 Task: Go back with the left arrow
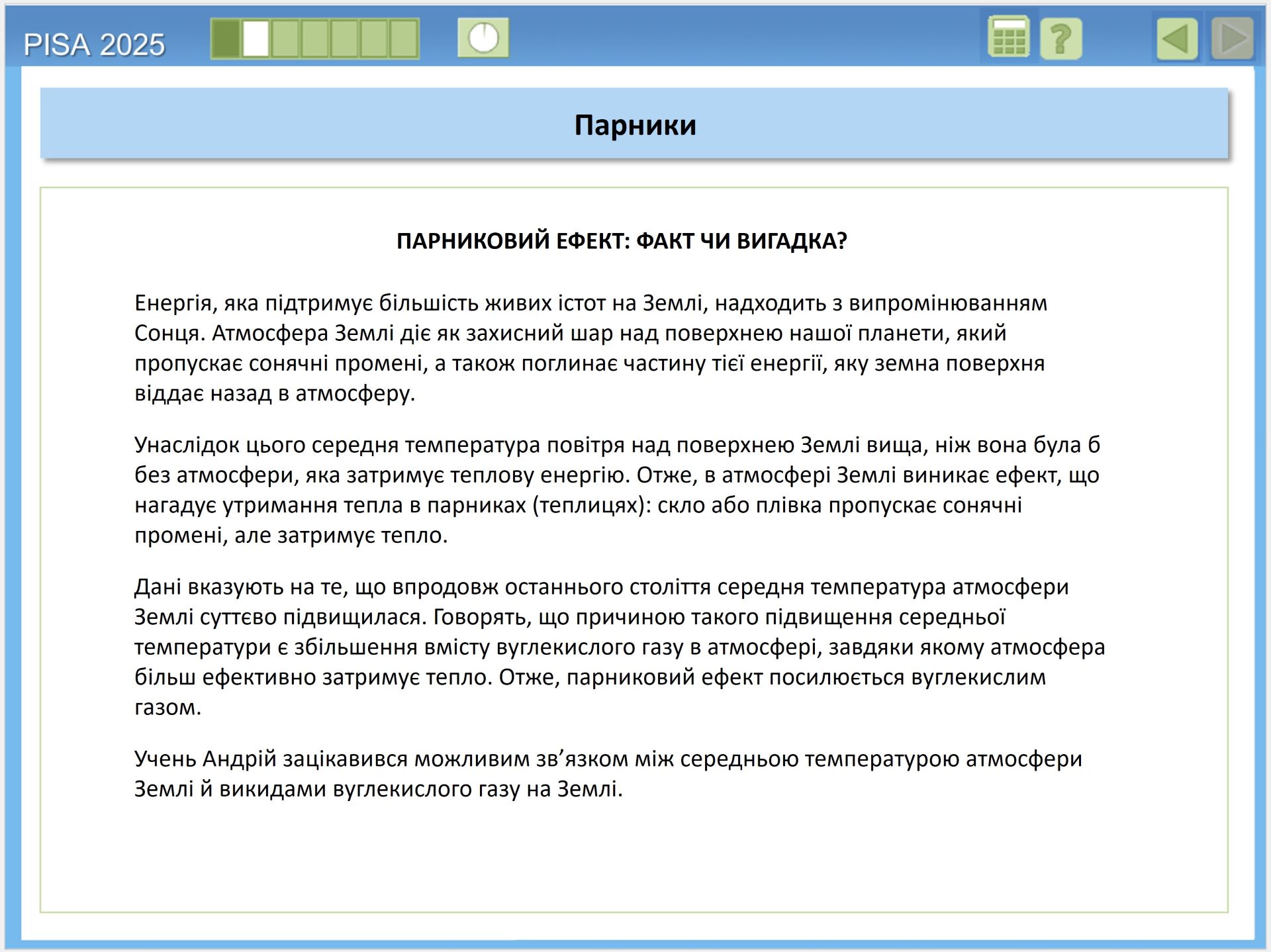click(x=1177, y=39)
